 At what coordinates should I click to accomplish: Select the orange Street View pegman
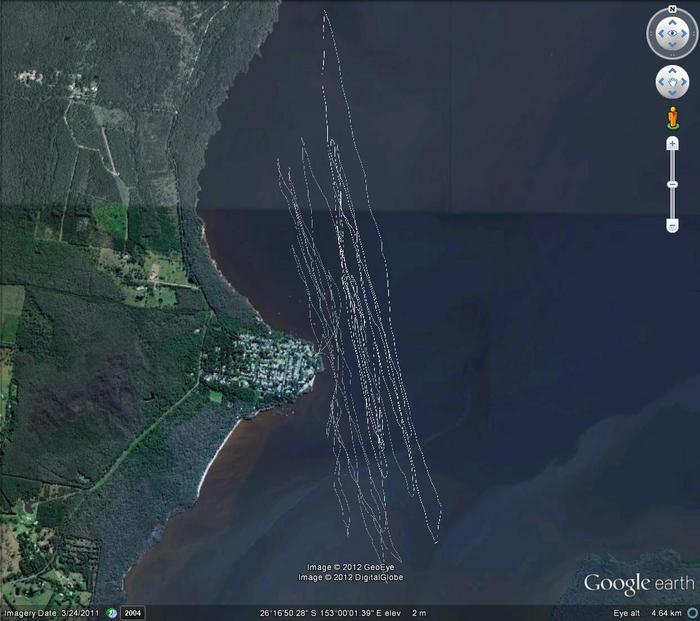pos(672,119)
